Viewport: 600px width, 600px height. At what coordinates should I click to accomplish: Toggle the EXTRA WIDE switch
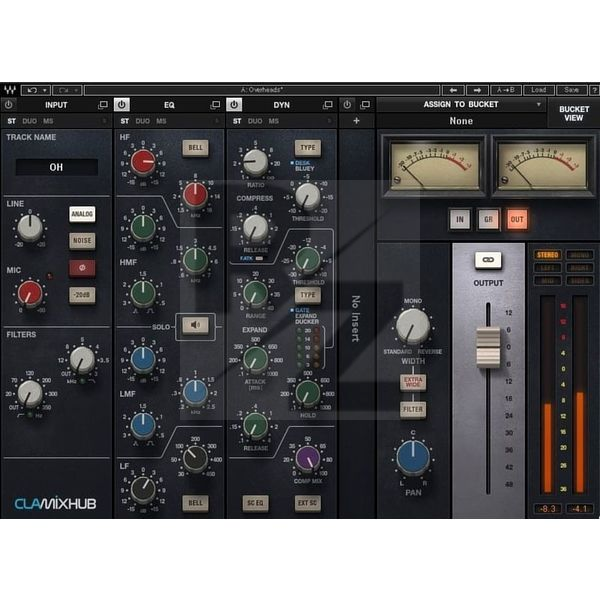point(413,382)
